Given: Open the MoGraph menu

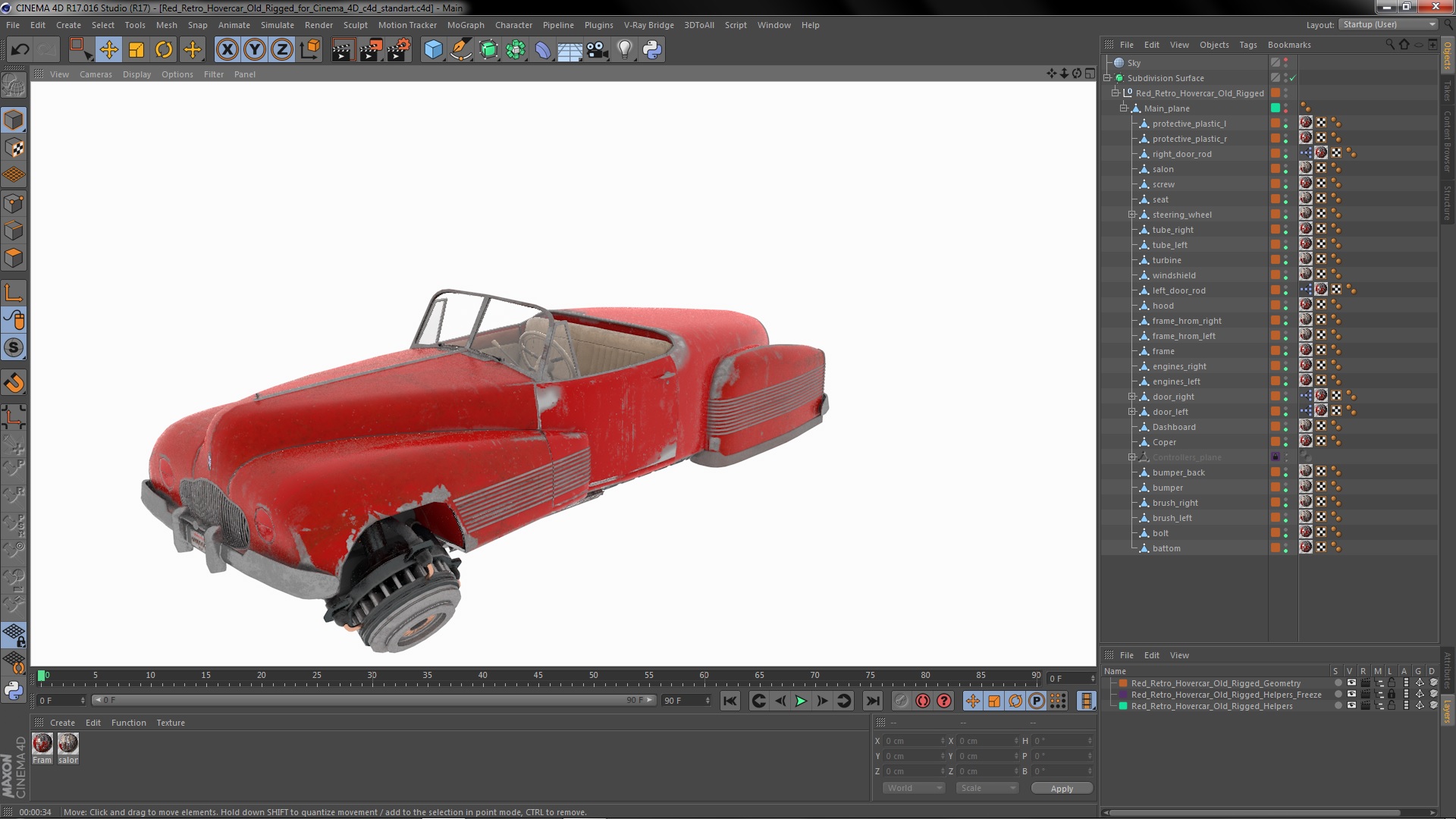Looking at the screenshot, I should click(466, 25).
